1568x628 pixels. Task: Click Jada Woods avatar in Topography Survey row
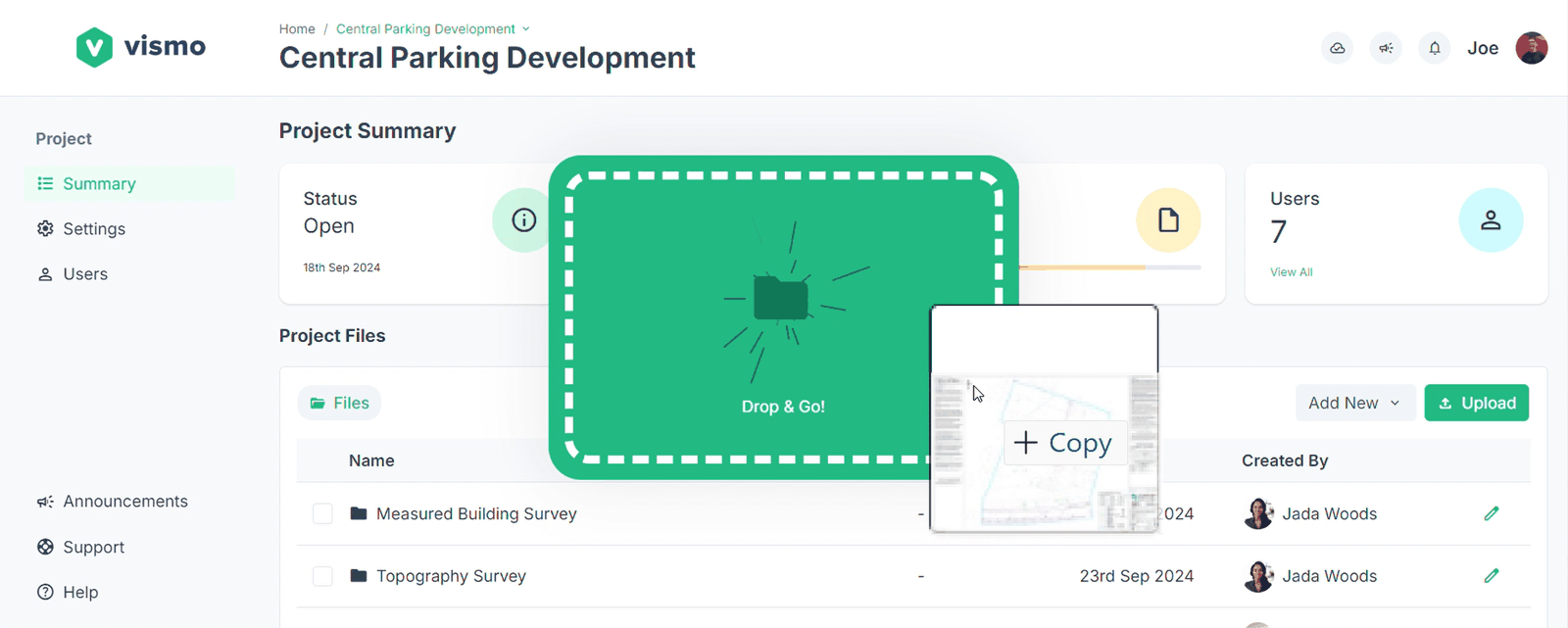(x=1258, y=576)
